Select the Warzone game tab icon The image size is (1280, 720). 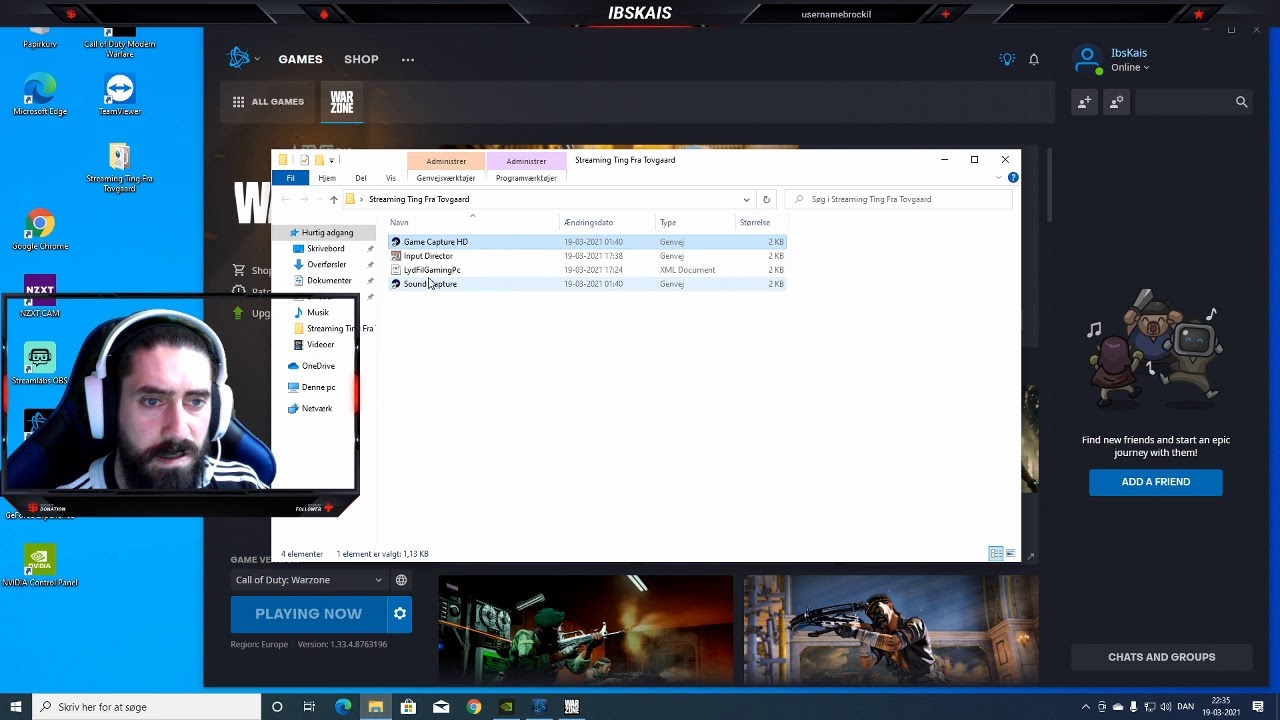tap(342, 102)
